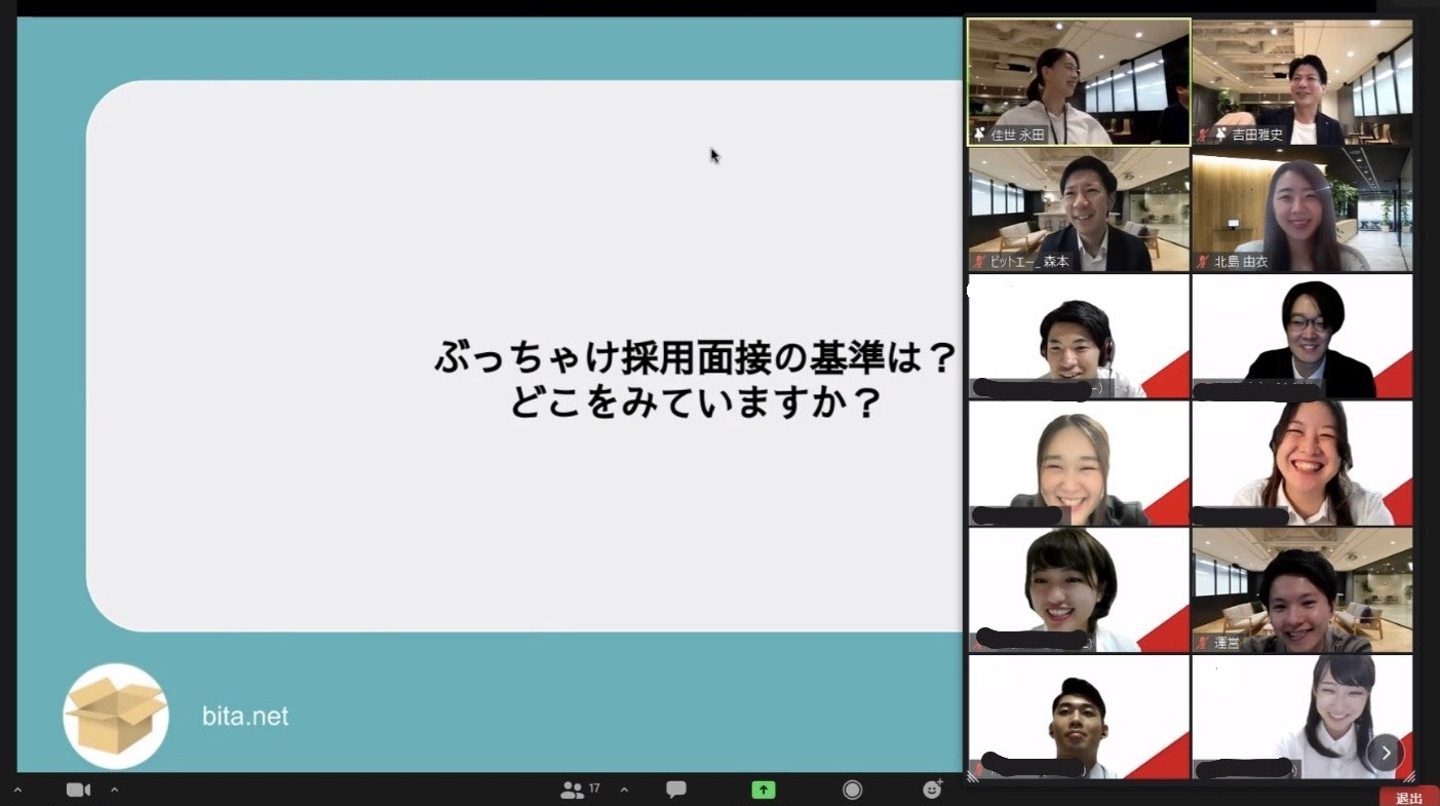Viewport: 1440px width, 806px height.
Task: Click the muted mic icon beside 吉田雅史
Action: [x=1204, y=134]
